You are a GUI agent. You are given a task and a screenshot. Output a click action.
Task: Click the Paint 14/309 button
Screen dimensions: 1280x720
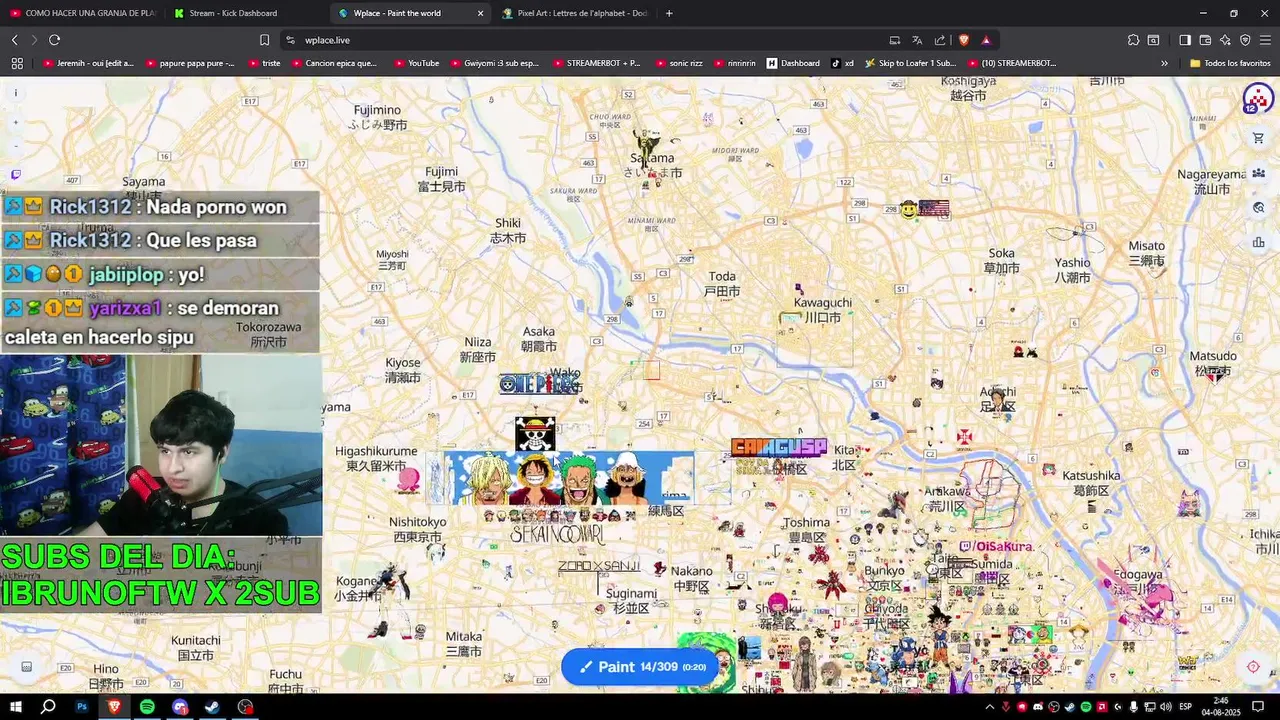(640, 667)
